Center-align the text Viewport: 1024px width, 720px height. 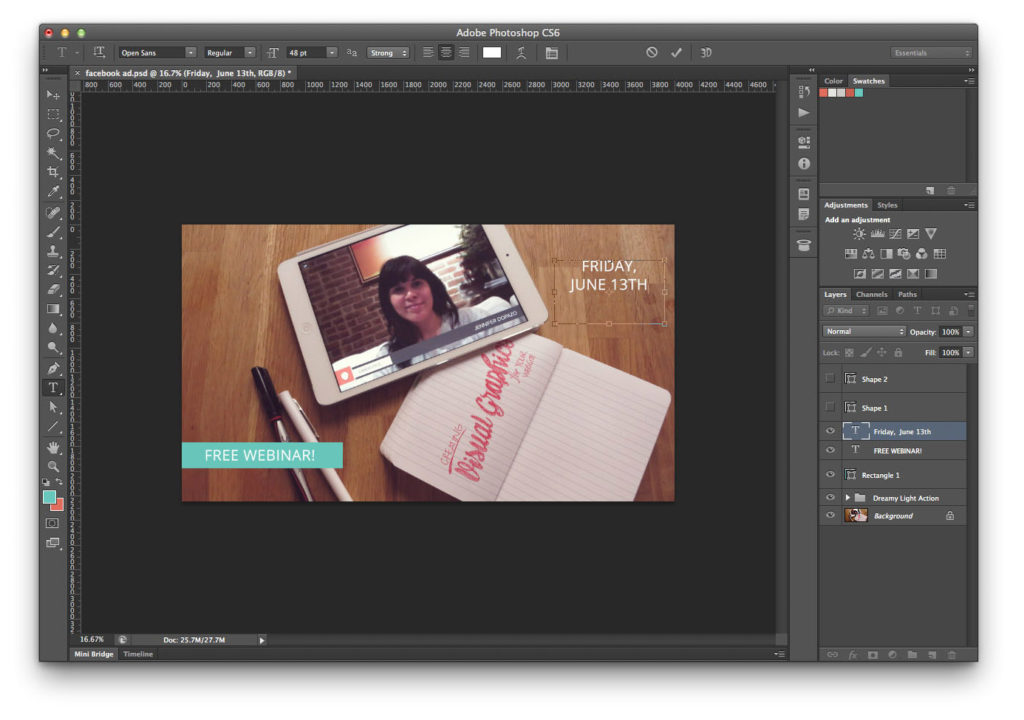(x=446, y=53)
